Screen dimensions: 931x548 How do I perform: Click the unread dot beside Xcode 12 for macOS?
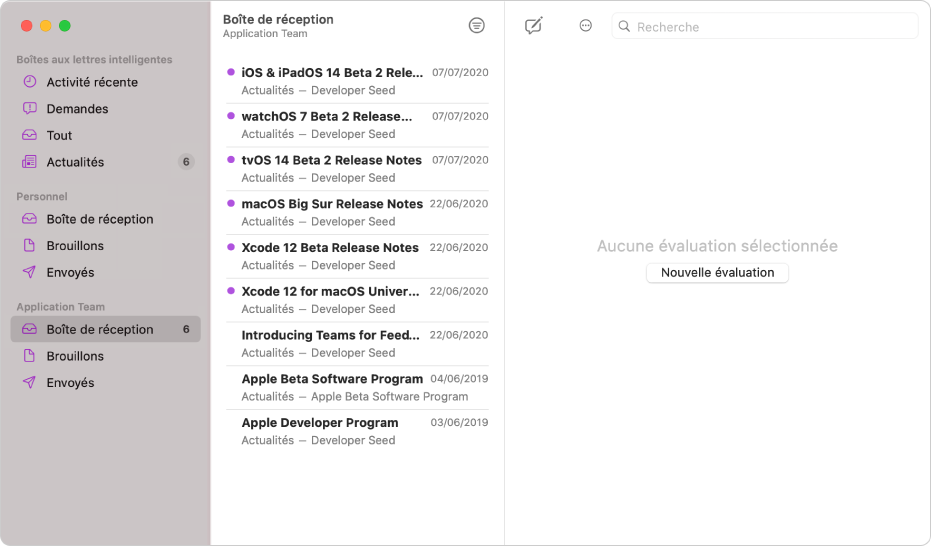pos(231,291)
